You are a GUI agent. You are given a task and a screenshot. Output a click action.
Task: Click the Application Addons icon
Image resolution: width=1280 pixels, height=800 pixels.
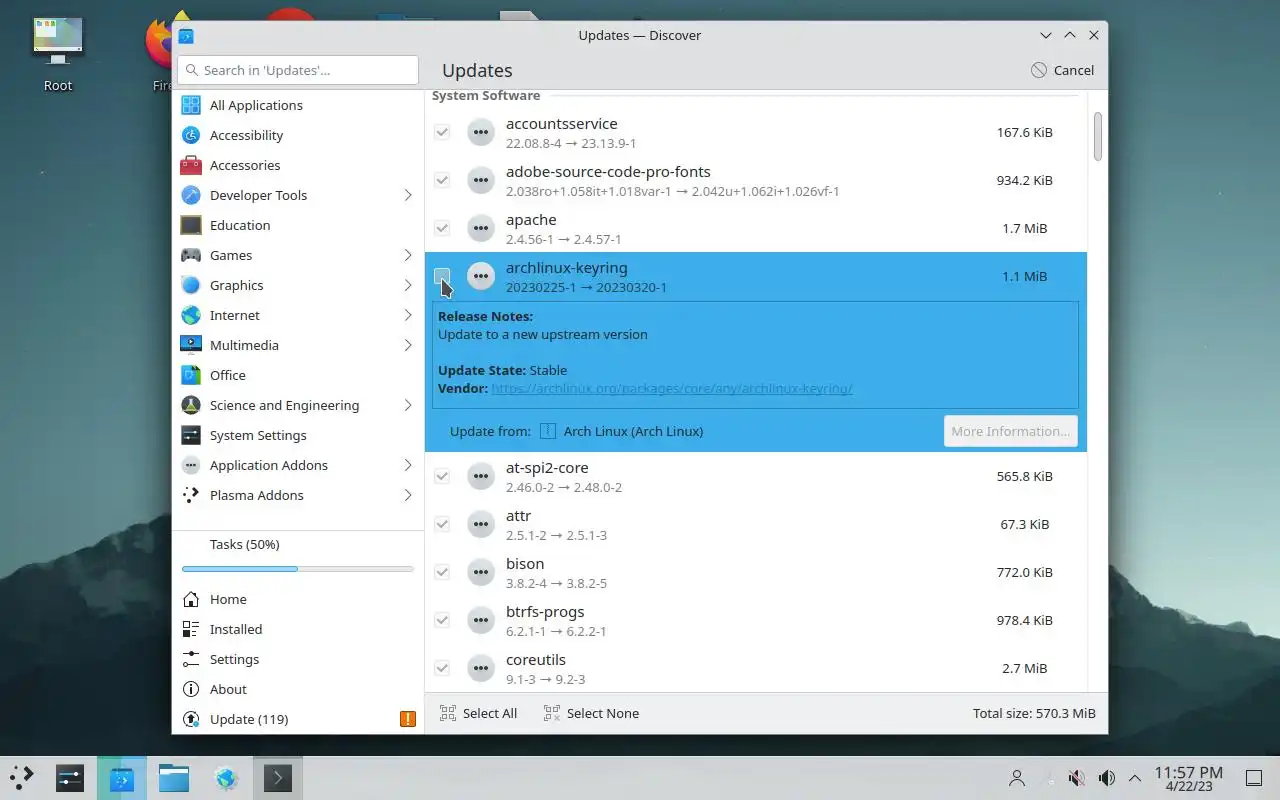[191, 465]
